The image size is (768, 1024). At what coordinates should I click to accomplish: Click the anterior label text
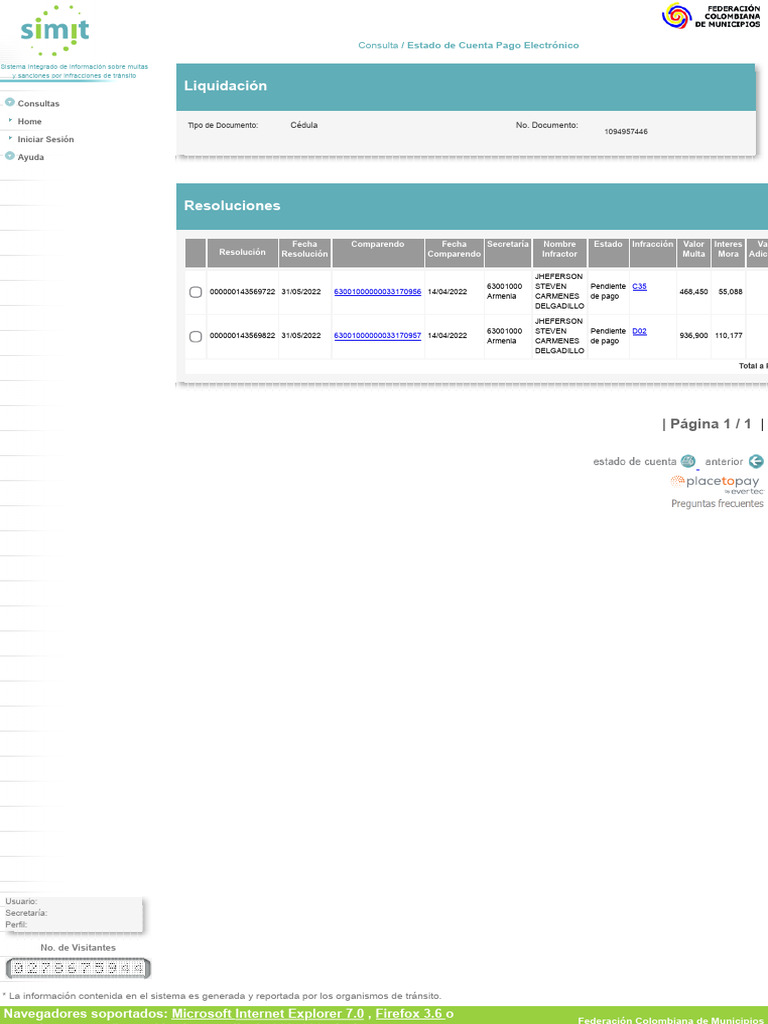coord(724,461)
